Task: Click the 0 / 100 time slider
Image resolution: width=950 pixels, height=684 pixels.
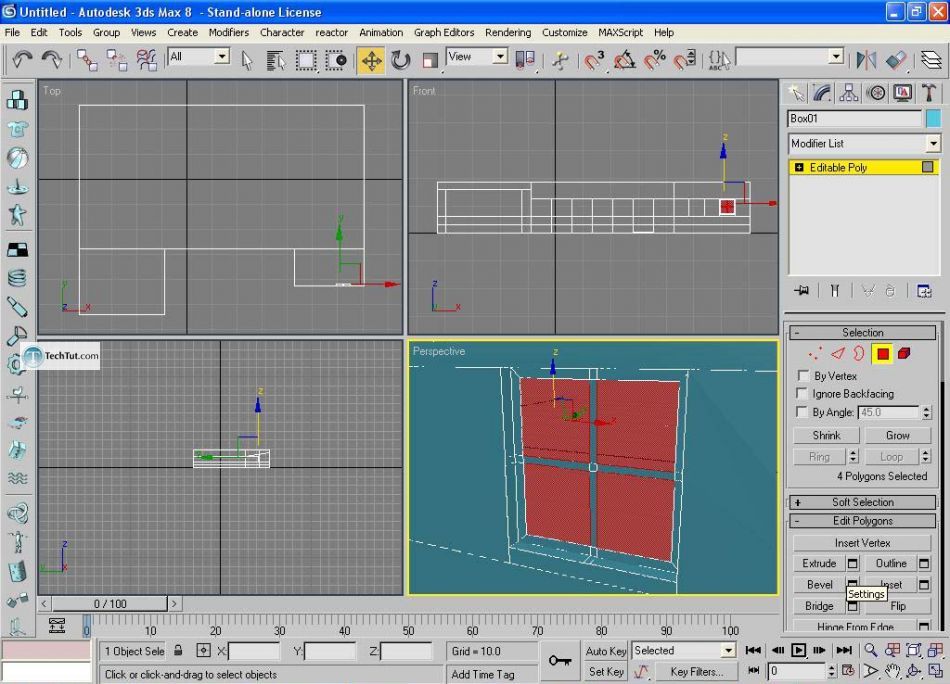Action: [110, 604]
